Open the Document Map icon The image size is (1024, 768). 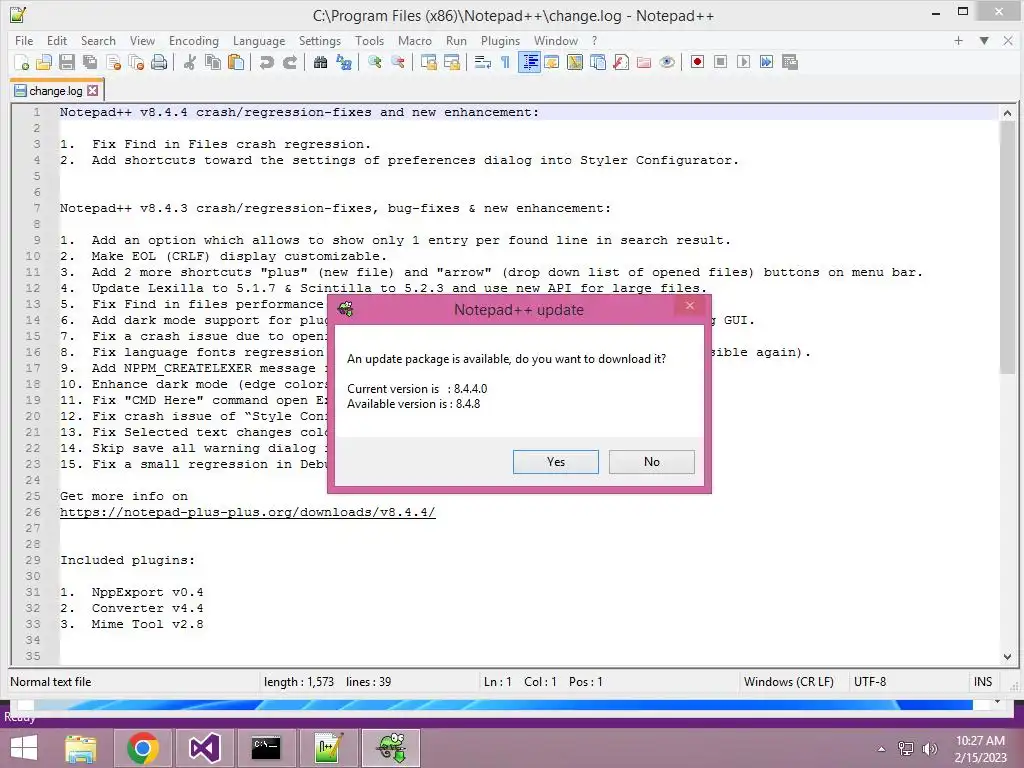pyautogui.click(x=575, y=63)
